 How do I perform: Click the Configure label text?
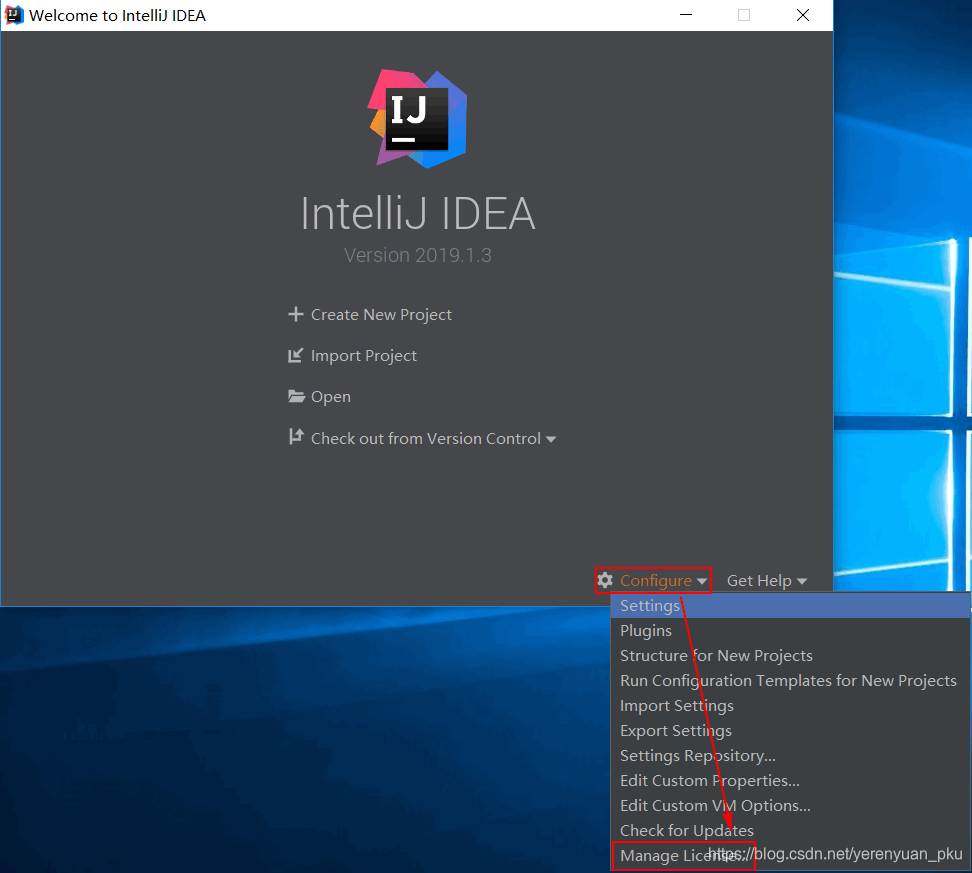[x=656, y=581]
